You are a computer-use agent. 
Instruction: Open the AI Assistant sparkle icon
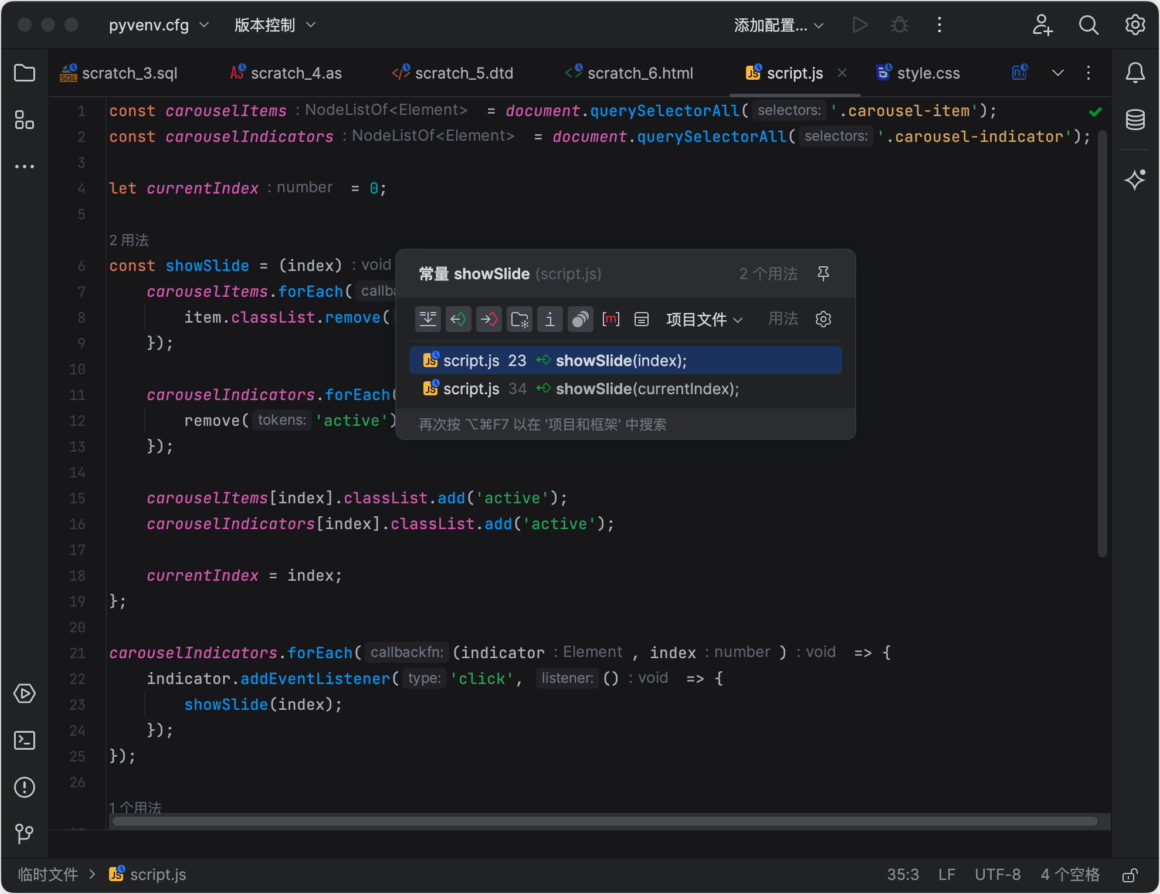(1136, 179)
